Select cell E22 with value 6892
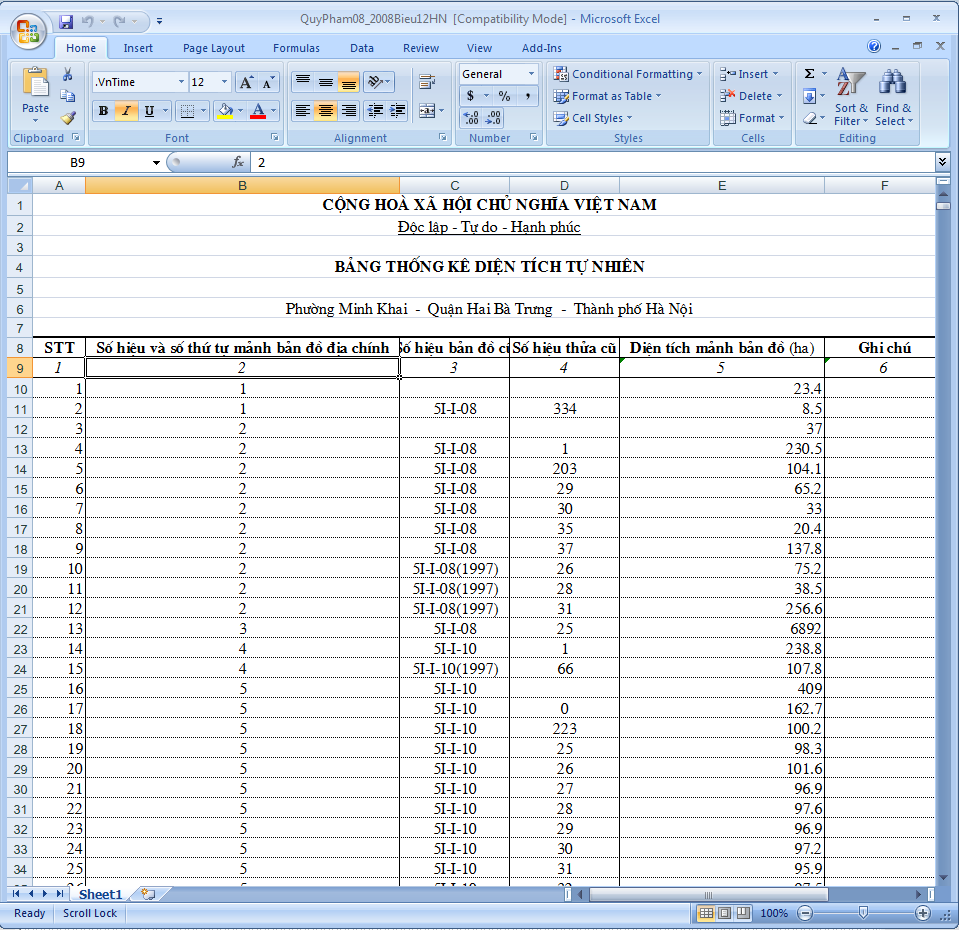This screenshot has height=930, width=959. pyautogui.click(x=721, y=629)
